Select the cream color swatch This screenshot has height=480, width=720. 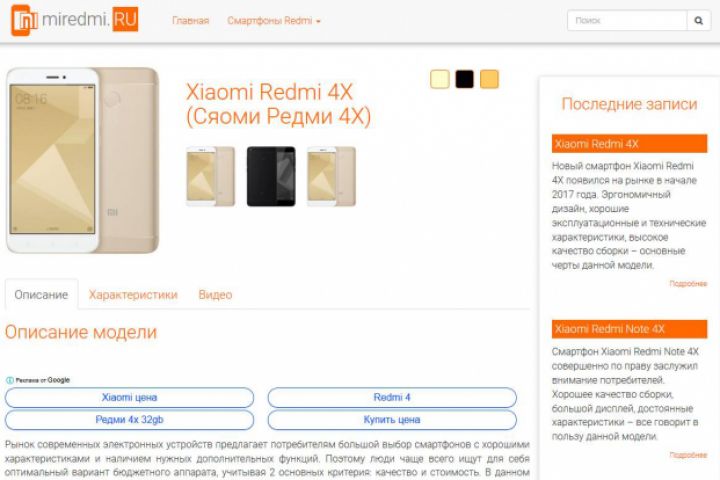click(x=440, y=79)
